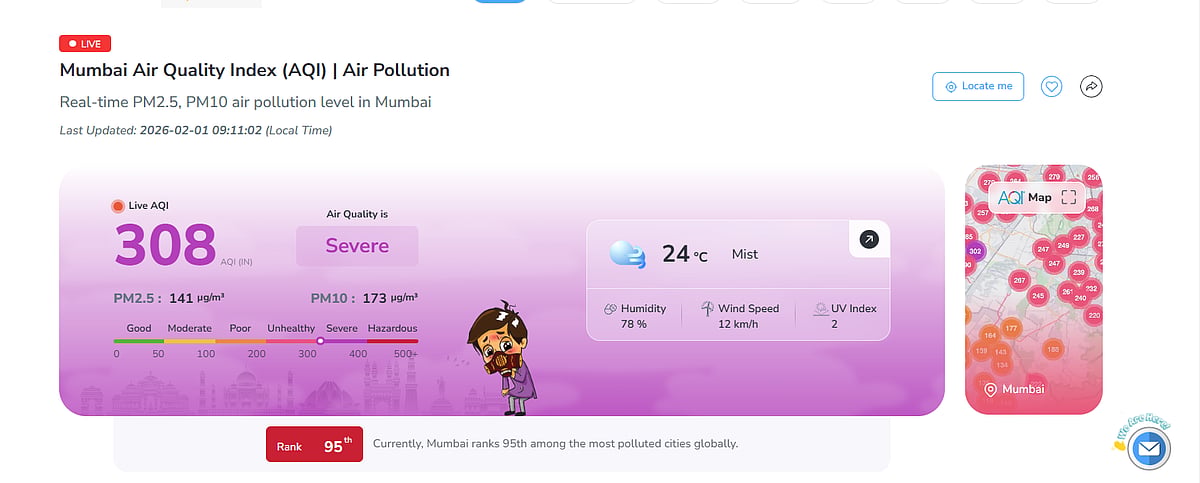The image size is (1200, 483).
Task: Click the Hazardous segment of AQI scale
Action: click(392, 341)
